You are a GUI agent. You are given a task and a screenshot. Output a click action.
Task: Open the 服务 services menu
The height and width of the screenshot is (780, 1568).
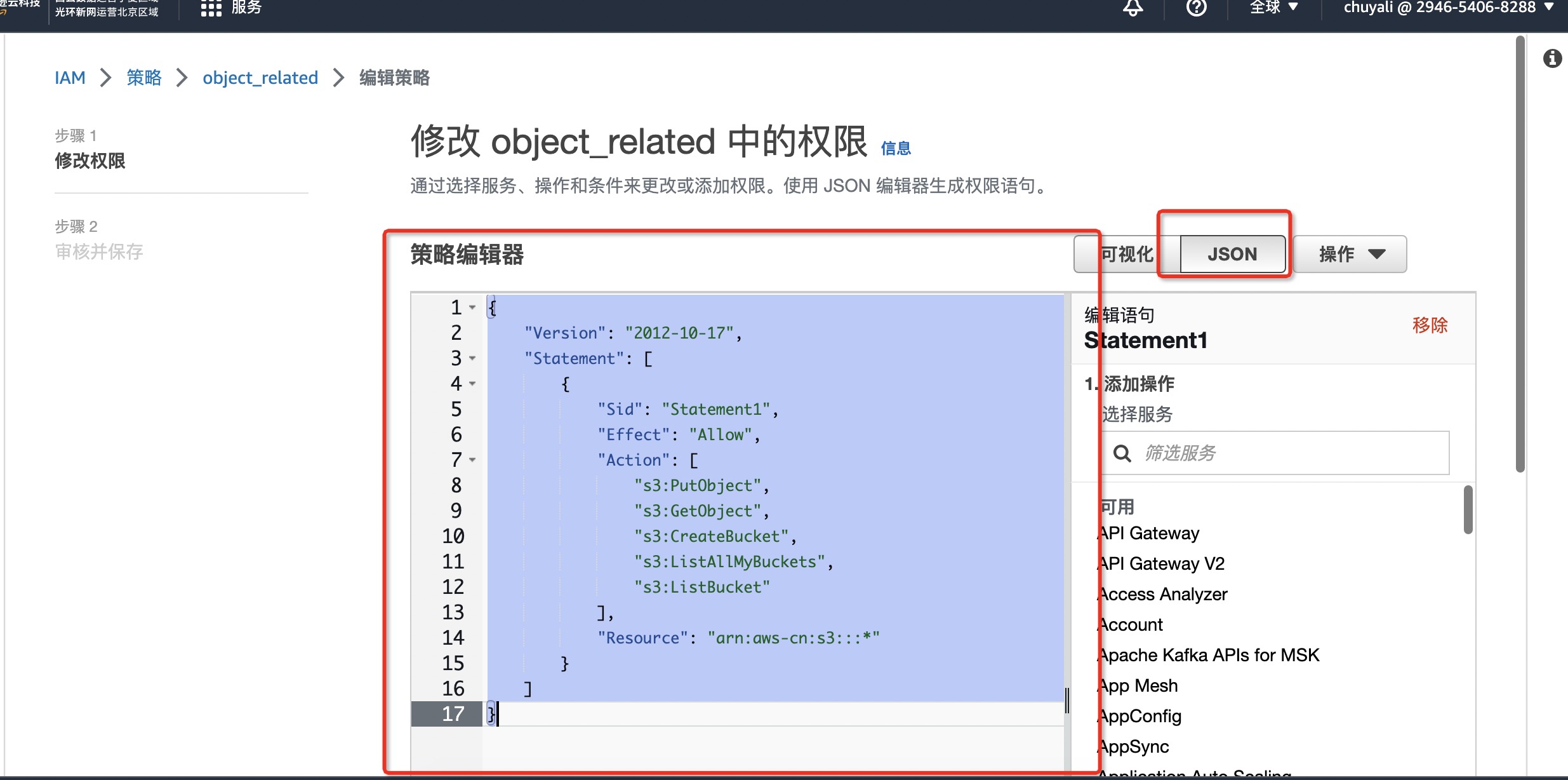pos(246,8)
